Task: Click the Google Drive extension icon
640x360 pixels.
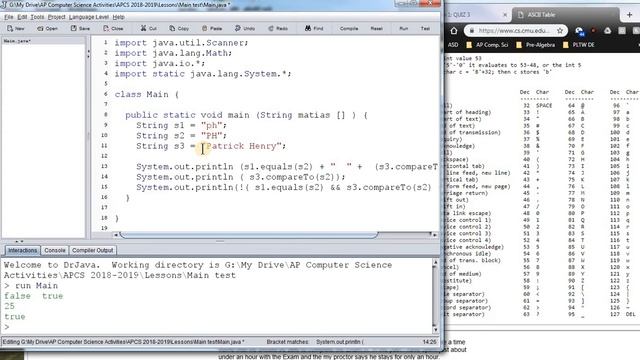Action: 608,31
